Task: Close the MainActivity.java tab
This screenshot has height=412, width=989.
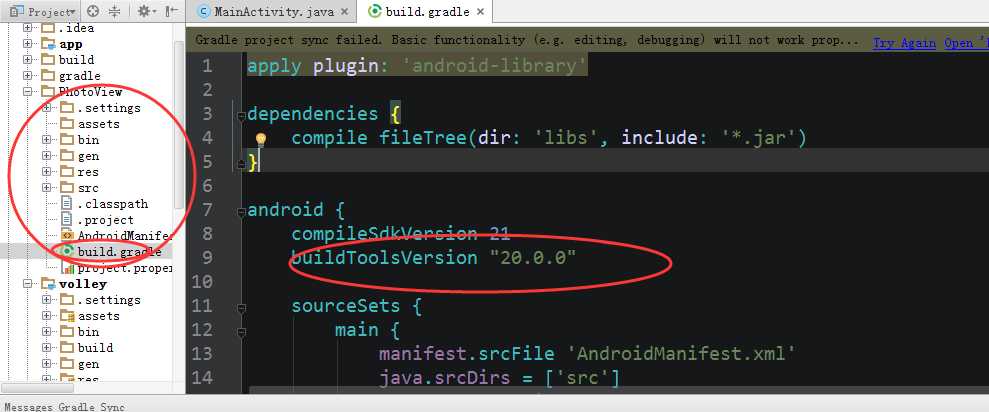Action: (x=344, y=11)
